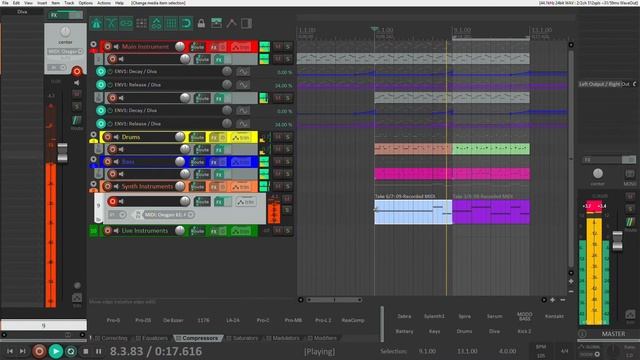Collapse the Bass folder track
The height and width of the screenshot is (360, 640).
93,160
